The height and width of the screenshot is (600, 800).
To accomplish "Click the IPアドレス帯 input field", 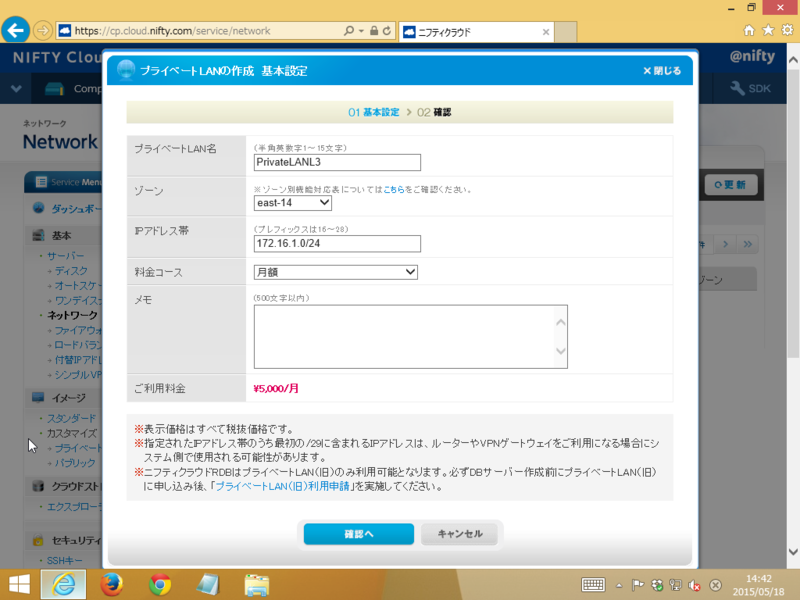I will pos(337,243).
